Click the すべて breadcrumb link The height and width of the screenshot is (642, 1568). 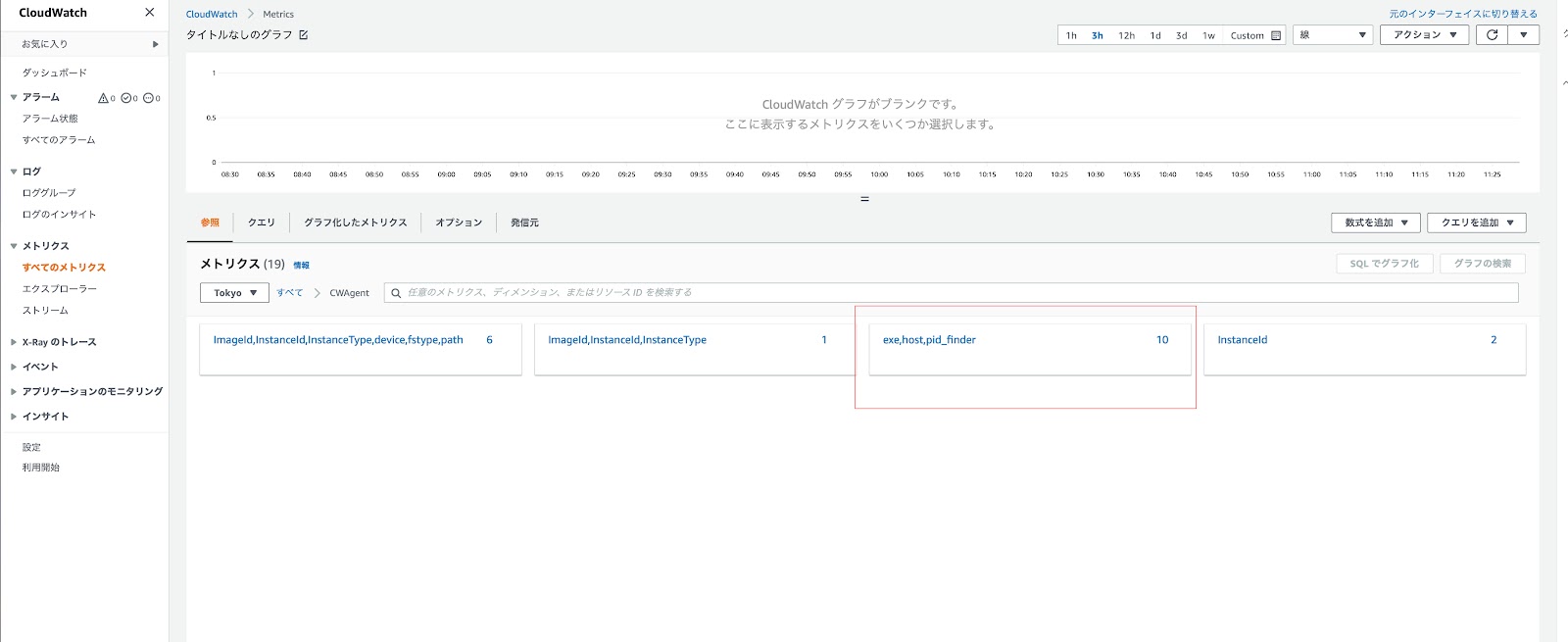pos(289,293)
